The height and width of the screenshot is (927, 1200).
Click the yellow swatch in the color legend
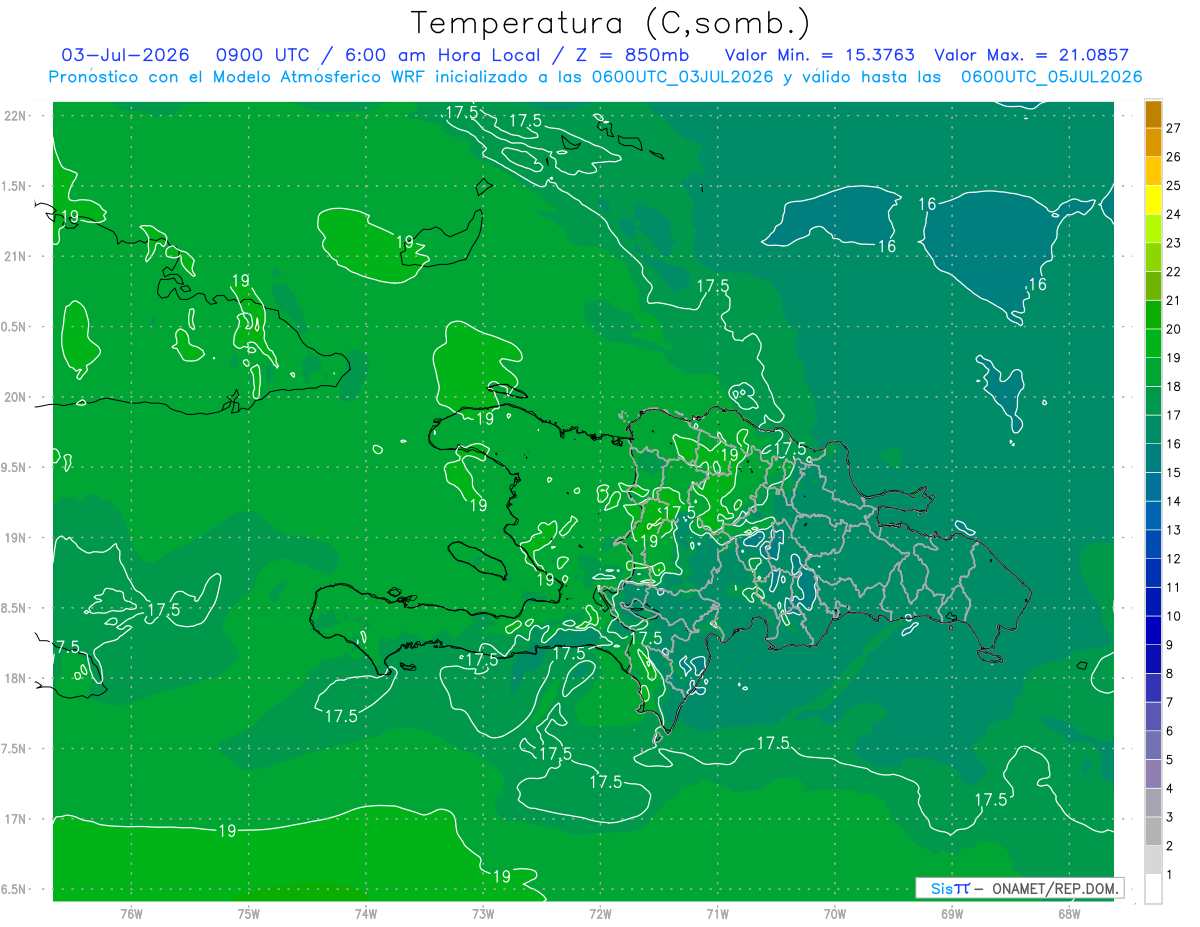[x=1153, y=200]
